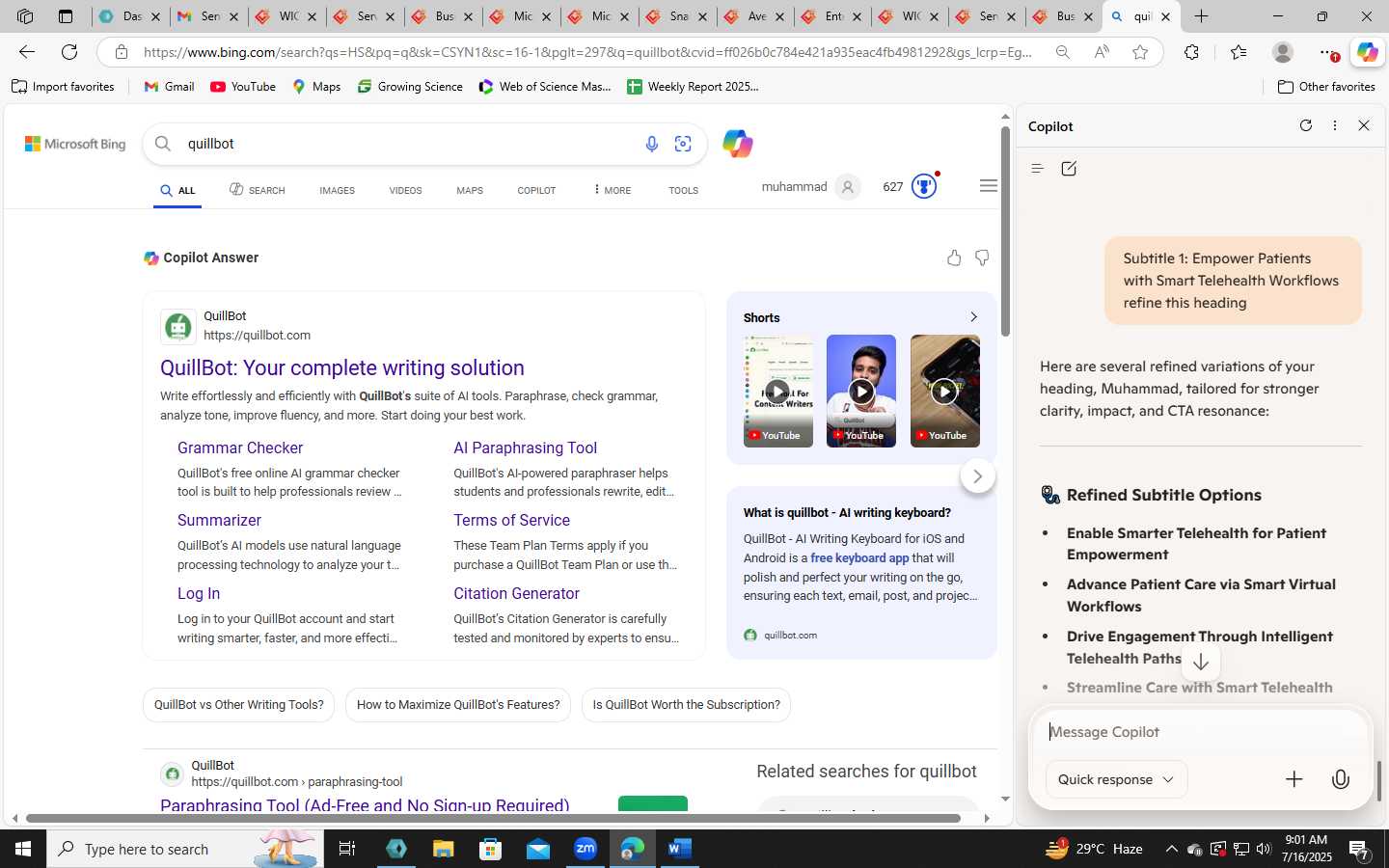This screenshot has height=868, width=1389.
Task: Switch to the COPILOT tab
Action: (x=536, y=190)
